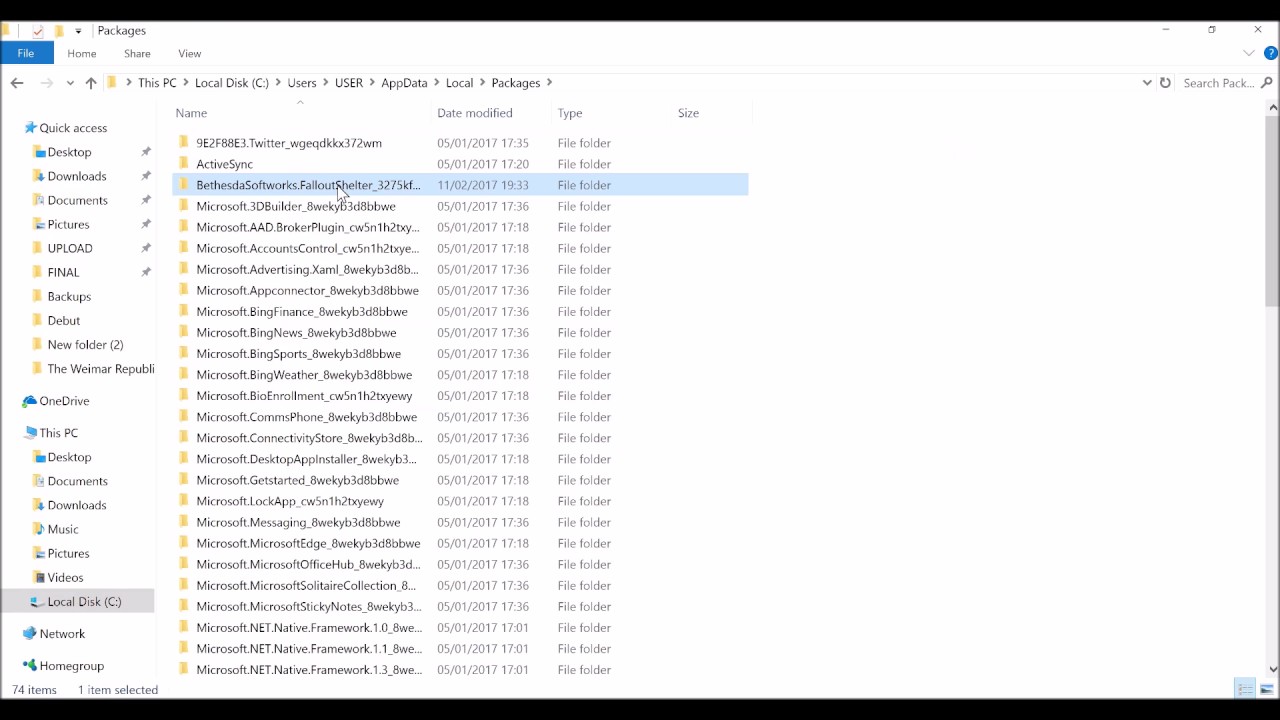Switch to Details view icon in status bar

click(1245, 689)
